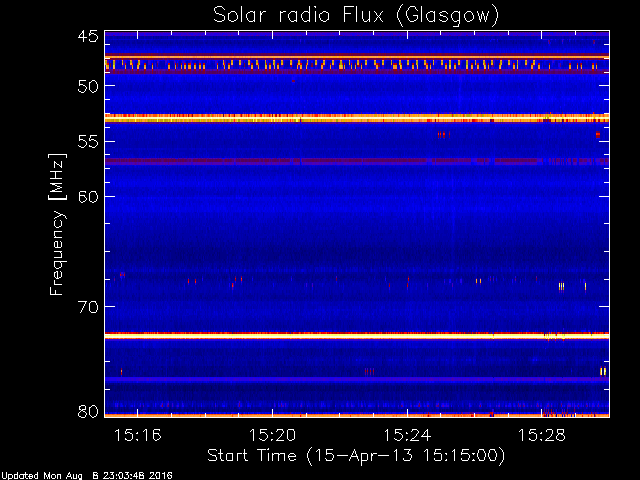Click the "Frequency [MHz]" axis label

tap(57, 224)
